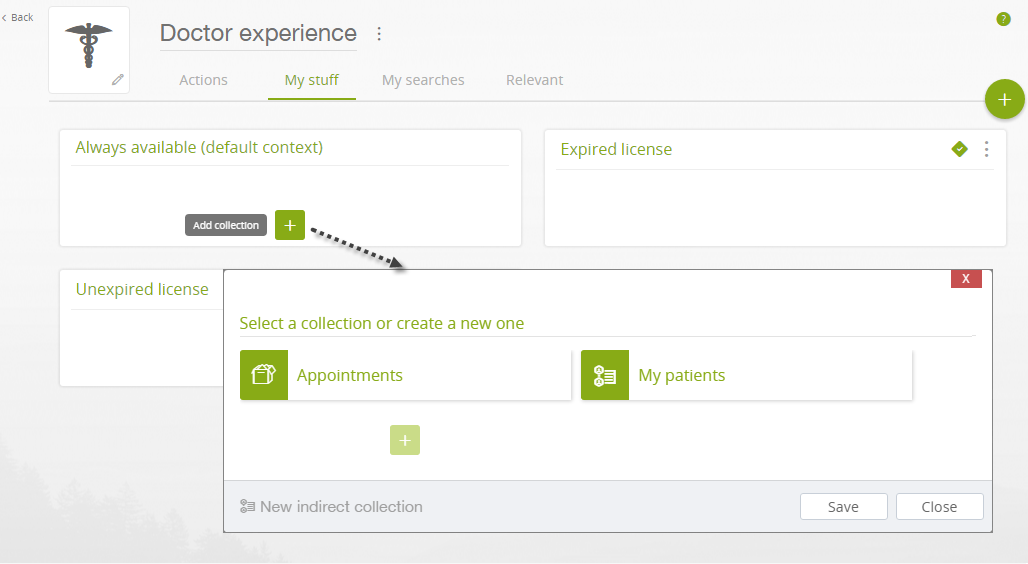Viewport: 1028px width, 564px height.
Task: Create new collection with faded plus
Action: [405, 440]
